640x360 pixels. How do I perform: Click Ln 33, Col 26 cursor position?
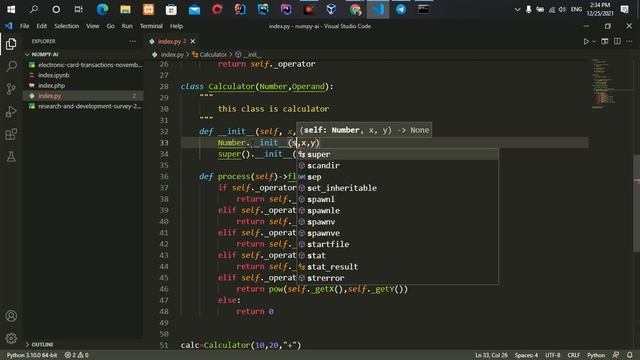(491, 355)
